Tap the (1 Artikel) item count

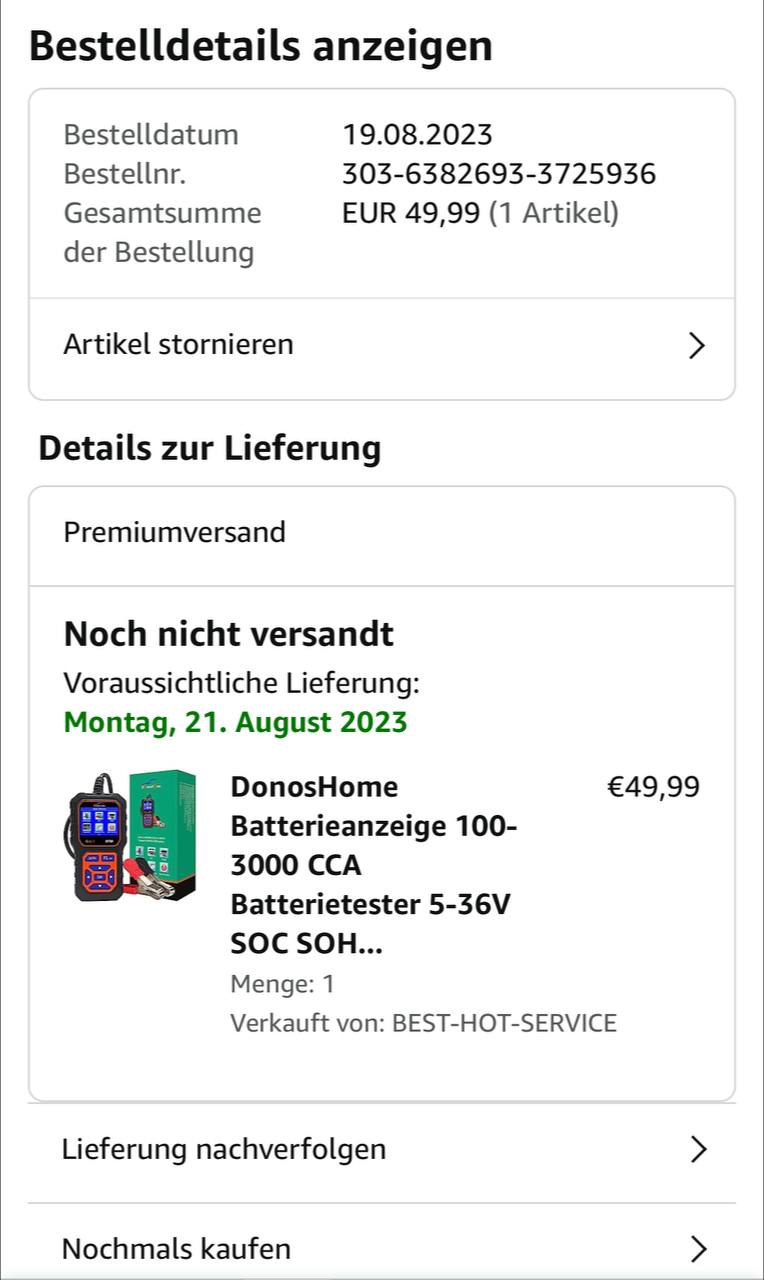[554, 213]
